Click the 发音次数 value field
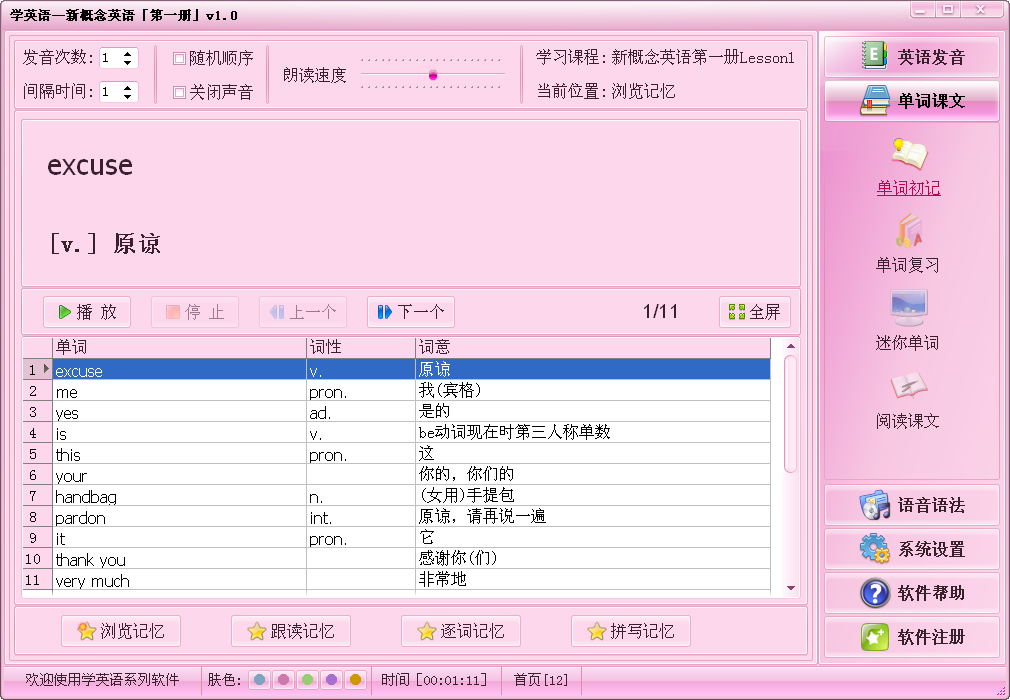The image size is (1010, 700). [111, 58]
